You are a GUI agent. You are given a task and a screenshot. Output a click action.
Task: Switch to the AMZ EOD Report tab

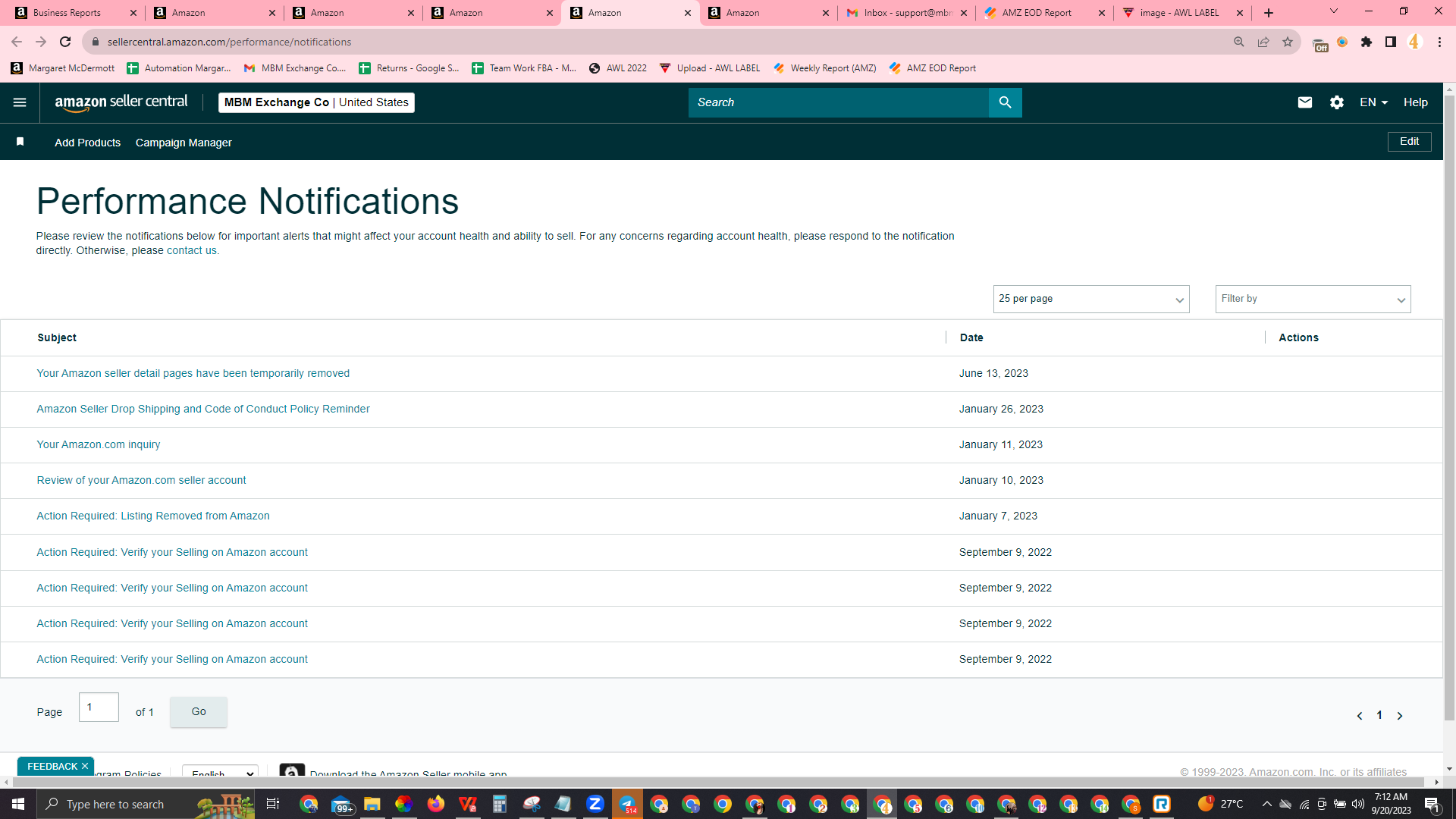click(1045, 13)
